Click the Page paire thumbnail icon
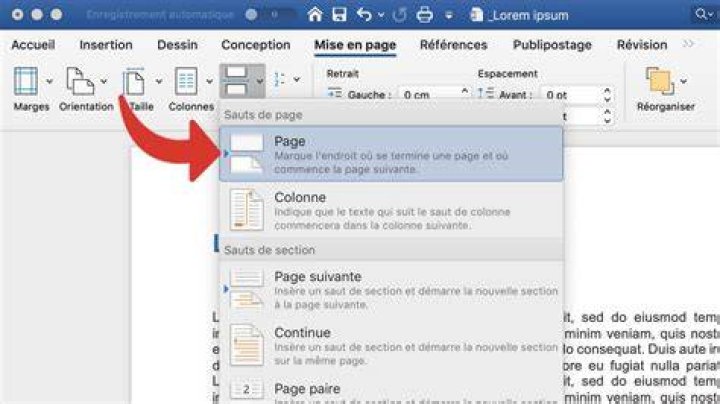720x404 pixels. click(247, 391)
